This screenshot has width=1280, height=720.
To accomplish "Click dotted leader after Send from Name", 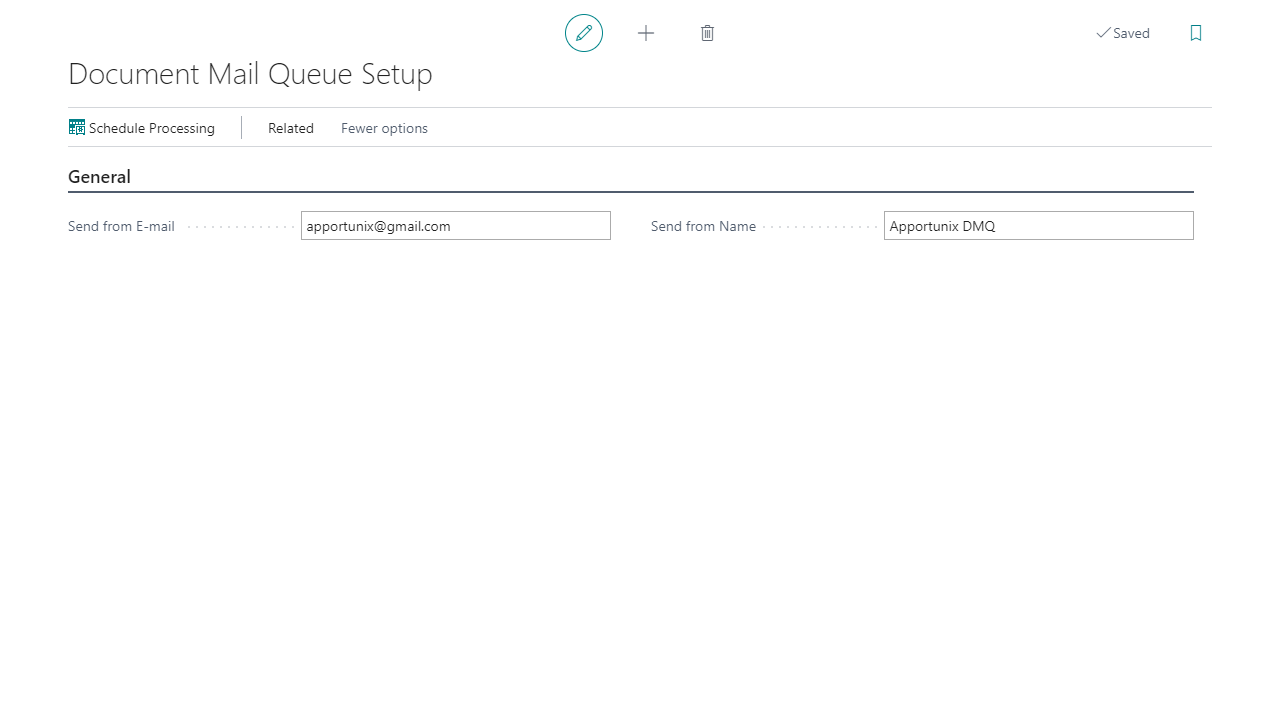I will coord(820,227).
